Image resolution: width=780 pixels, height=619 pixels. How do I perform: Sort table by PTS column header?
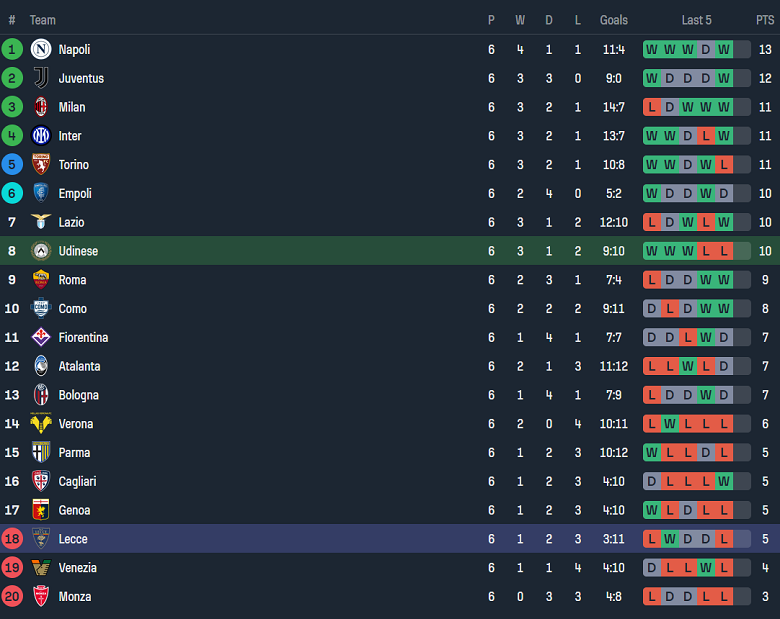764,20
